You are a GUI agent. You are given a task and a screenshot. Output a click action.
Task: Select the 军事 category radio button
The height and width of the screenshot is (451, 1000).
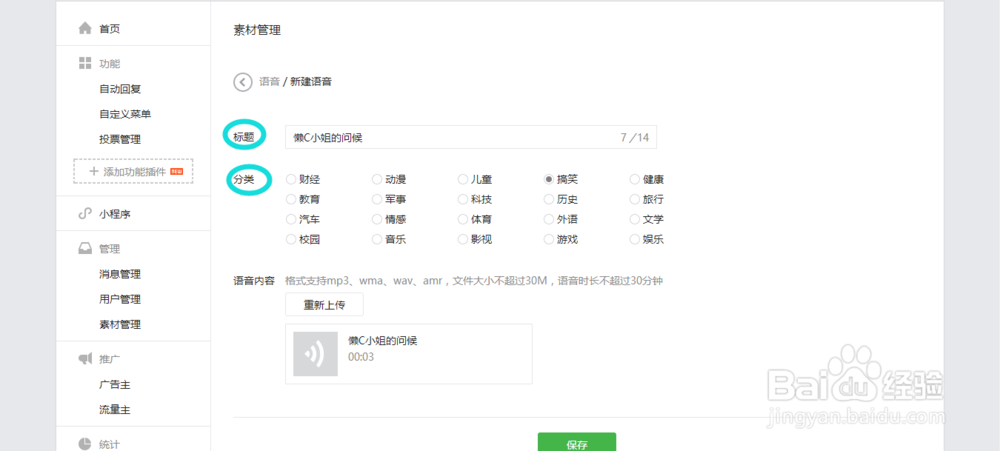(376, 200)
